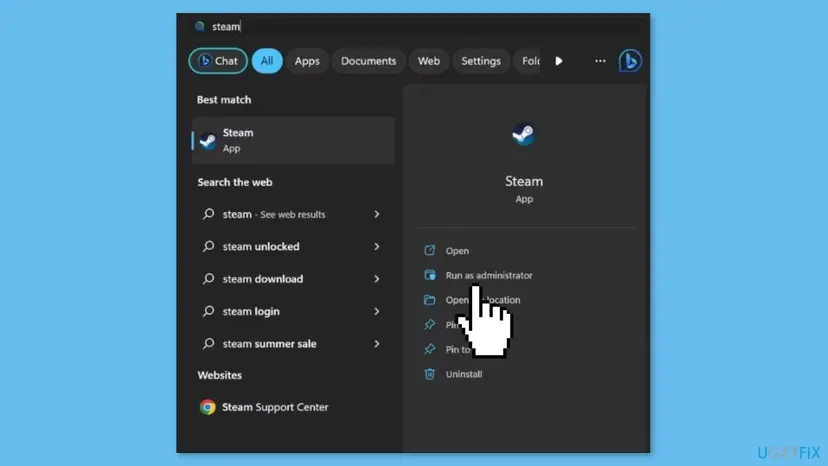The image size is (828, 466).
Task: Expand the arrow next to 'steam - See web results'
Action: (x=377, y=214)
